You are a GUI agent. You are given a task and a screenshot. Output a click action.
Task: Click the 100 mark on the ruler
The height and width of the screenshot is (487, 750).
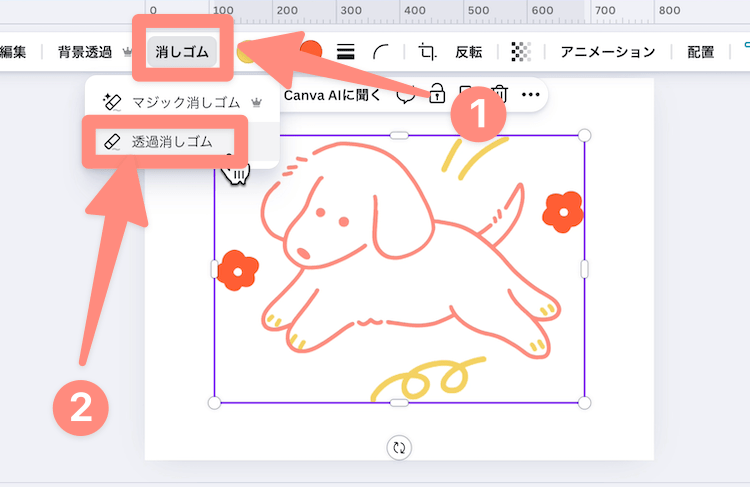[x=223, y=10]
